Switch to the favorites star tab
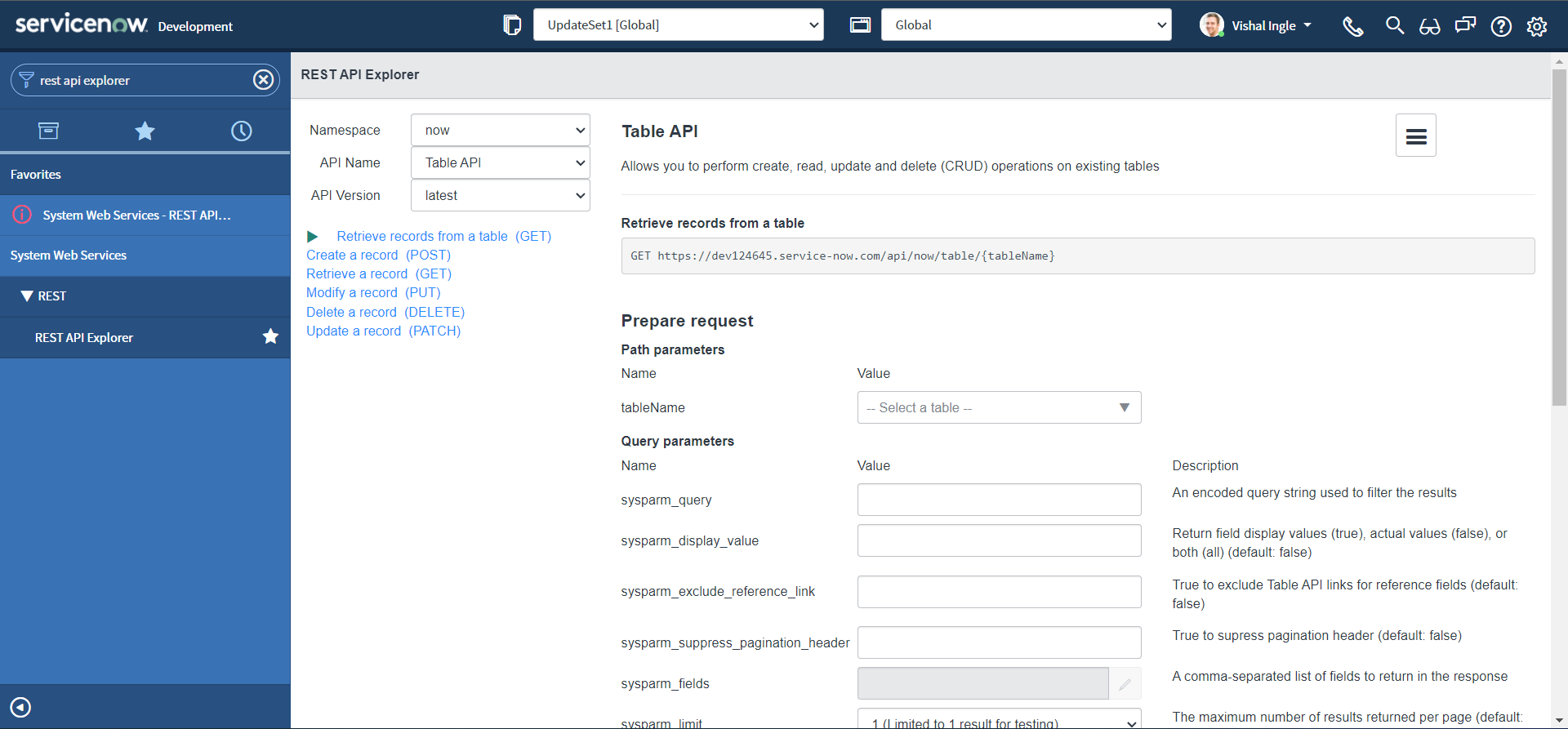1568x729 pixels. point(145,131)
